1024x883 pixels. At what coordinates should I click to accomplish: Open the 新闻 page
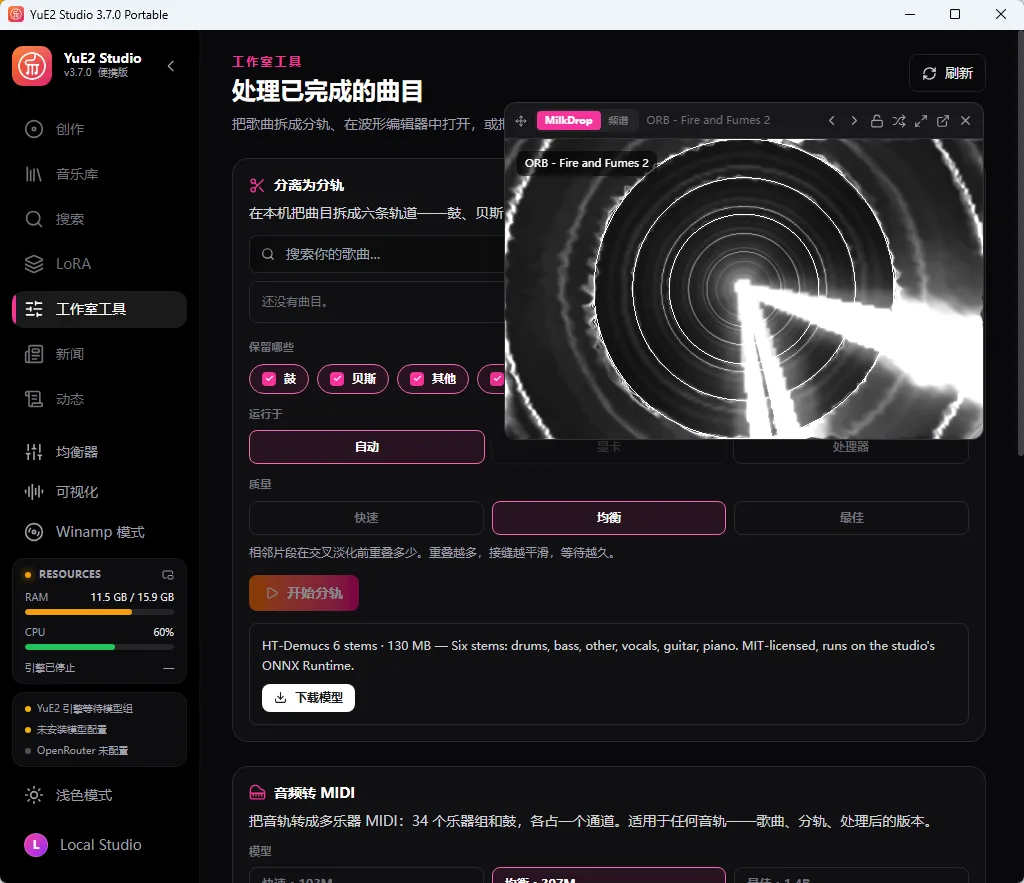click(99, 354)
